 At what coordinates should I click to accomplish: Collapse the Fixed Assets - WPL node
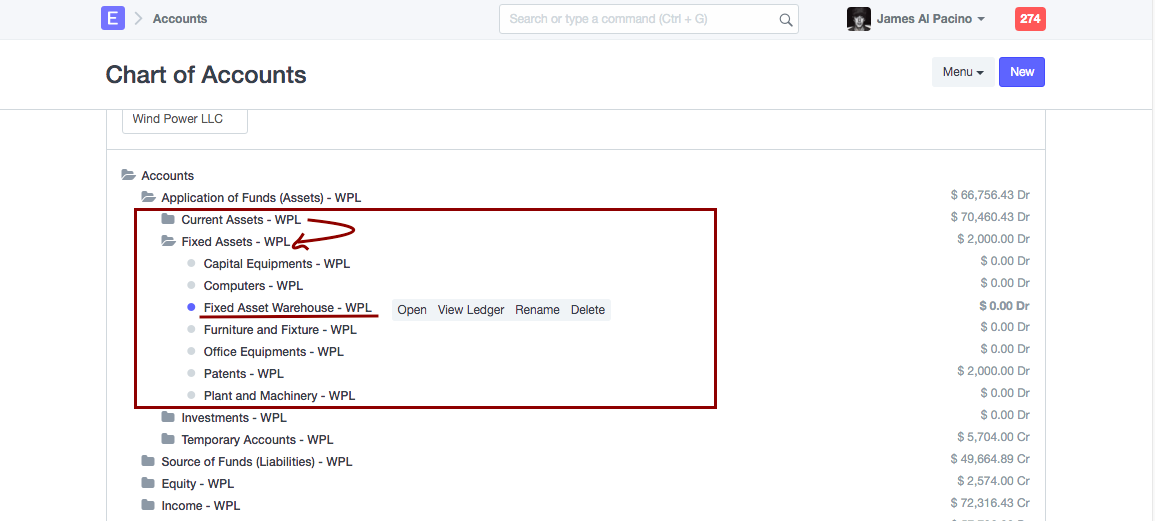pos(235,242)
